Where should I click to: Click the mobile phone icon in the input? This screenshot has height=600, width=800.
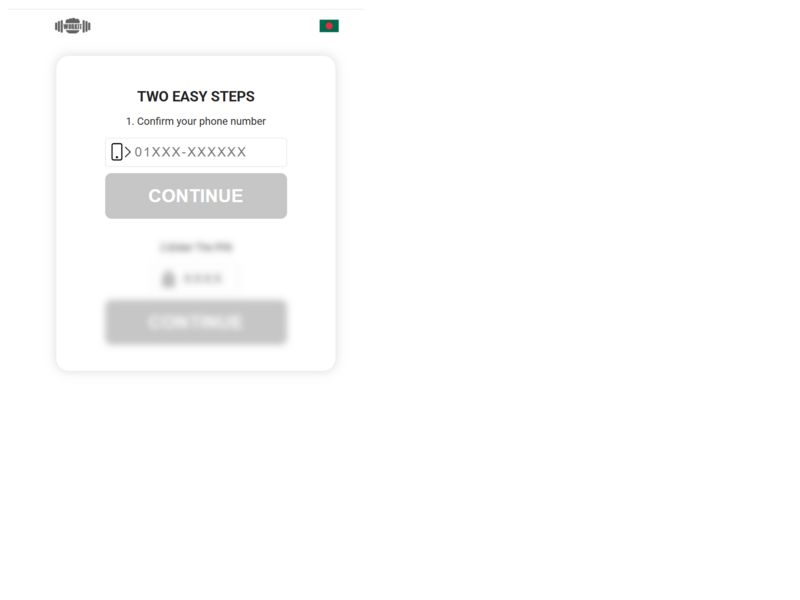[x=117, y=152]
